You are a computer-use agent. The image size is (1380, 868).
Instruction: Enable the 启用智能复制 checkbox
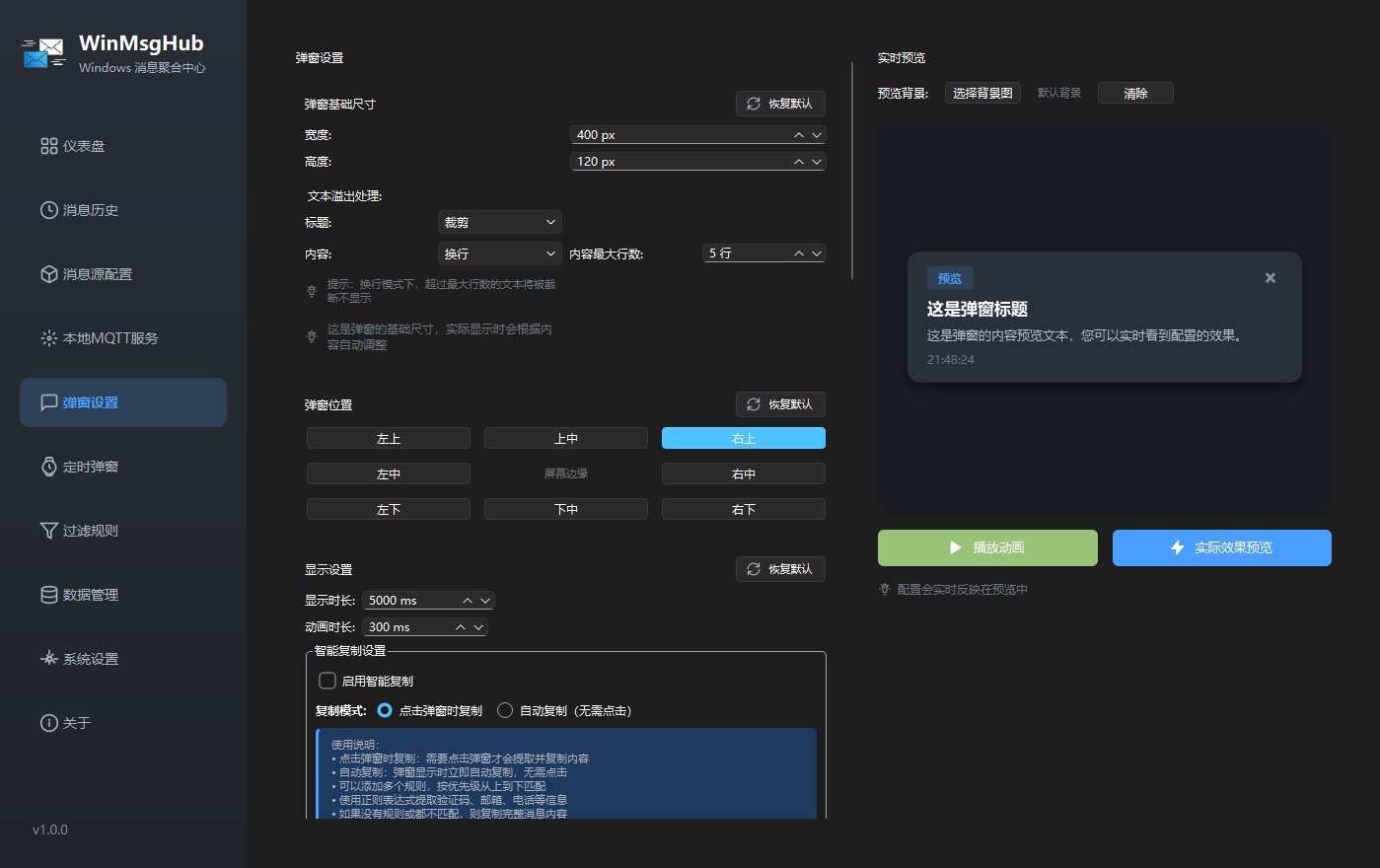coord(327,680)
